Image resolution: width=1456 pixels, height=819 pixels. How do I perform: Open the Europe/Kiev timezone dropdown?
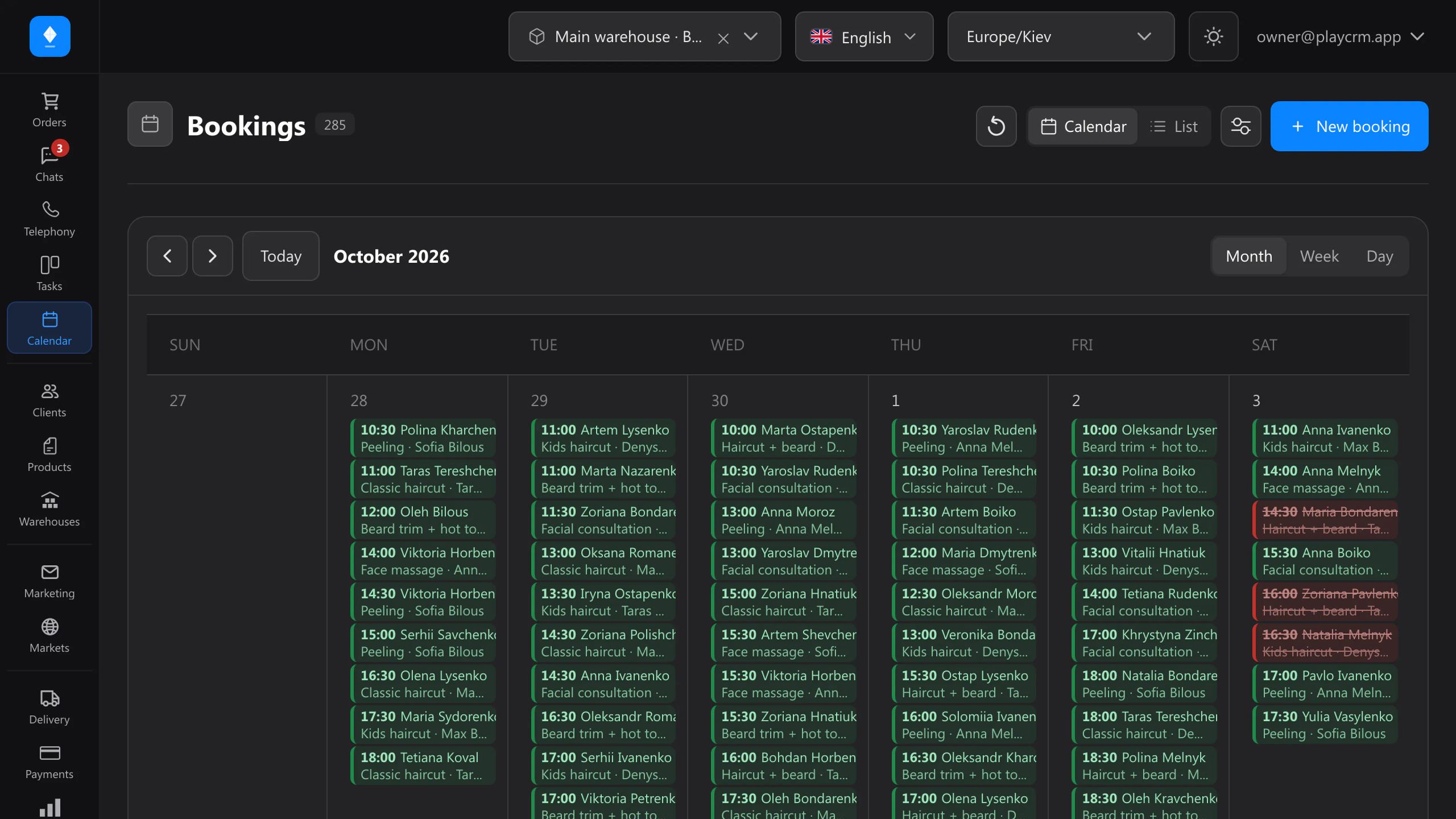1061,36
